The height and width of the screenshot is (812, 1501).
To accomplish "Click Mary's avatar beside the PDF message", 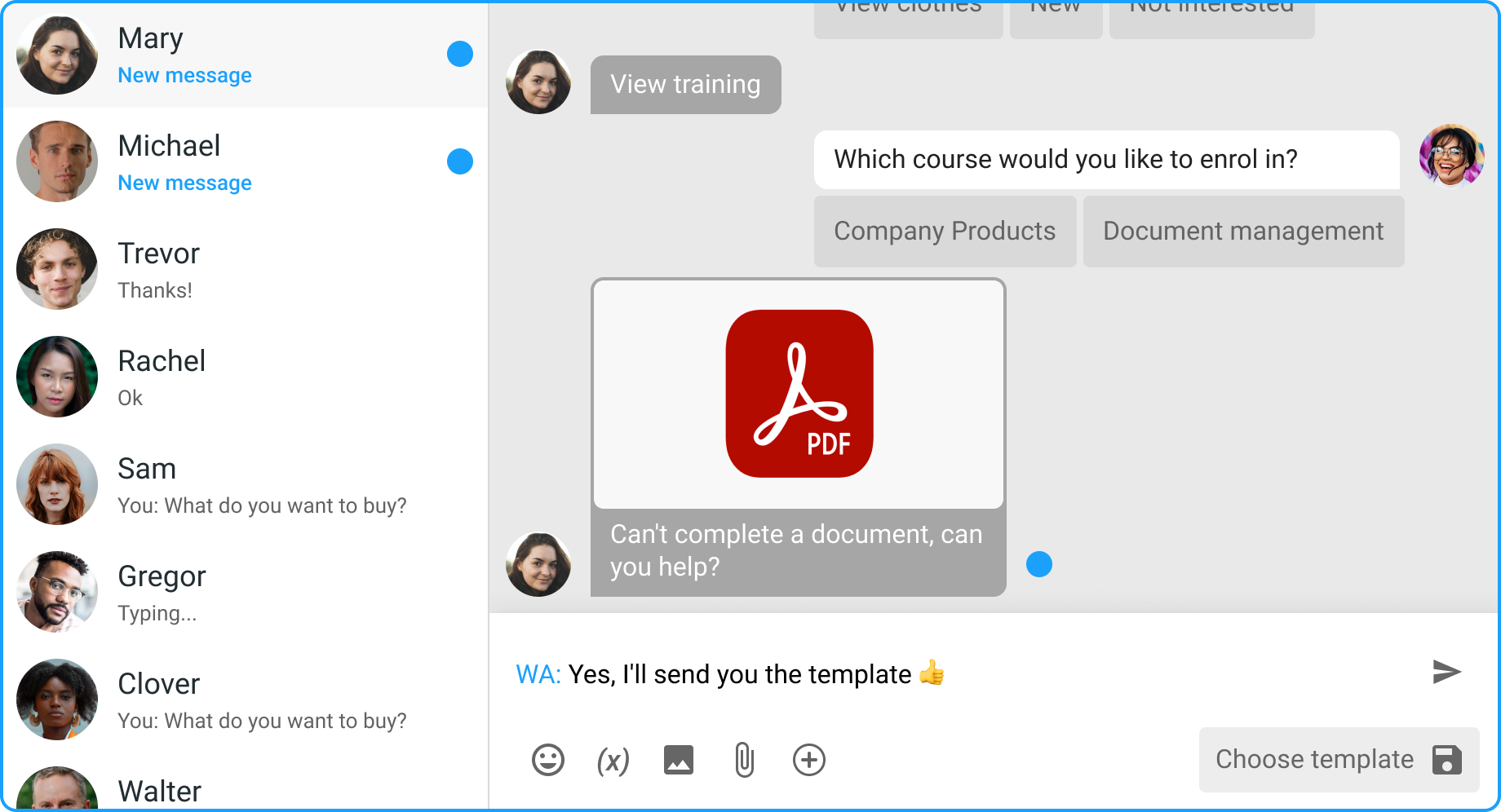I will tap(538, 564).
